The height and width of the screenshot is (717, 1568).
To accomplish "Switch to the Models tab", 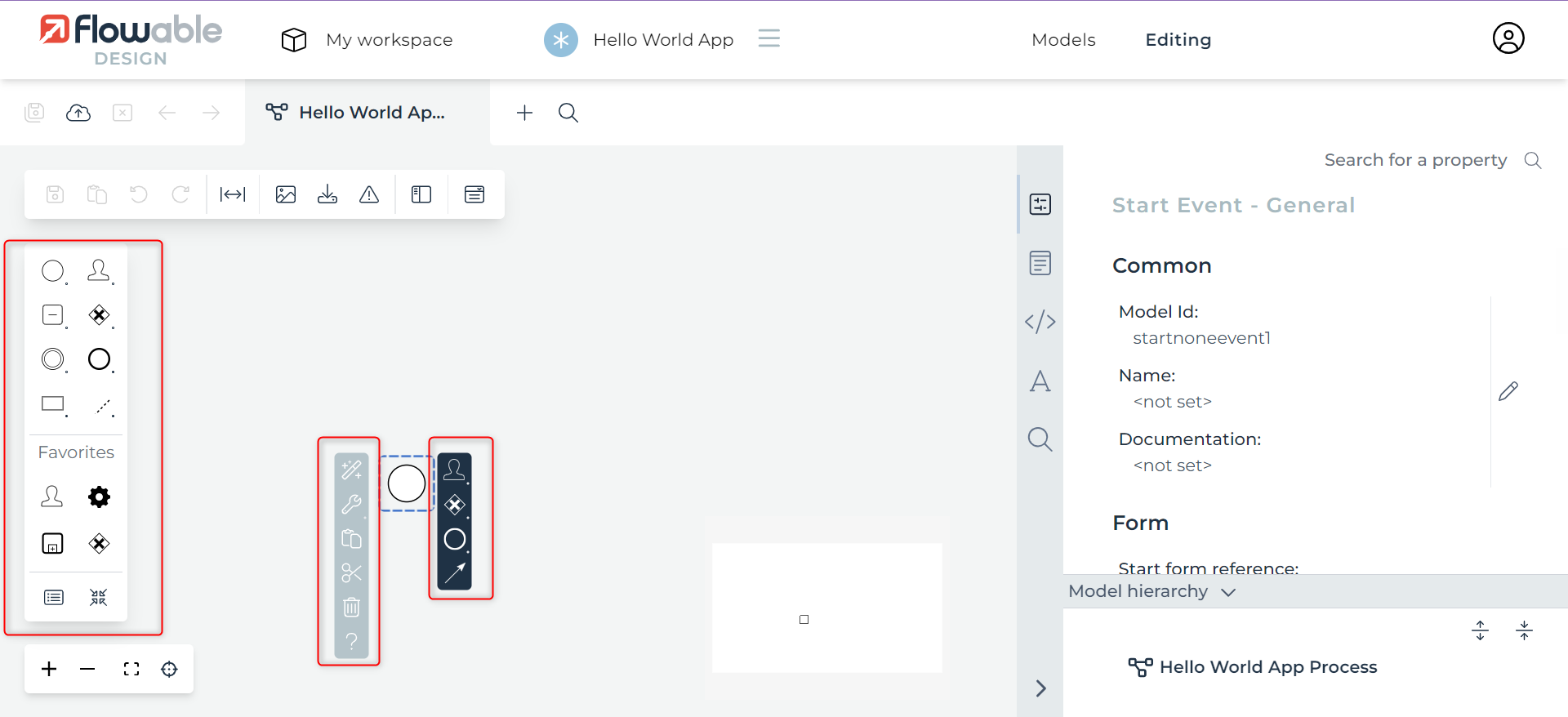I will click(1063, 40).
